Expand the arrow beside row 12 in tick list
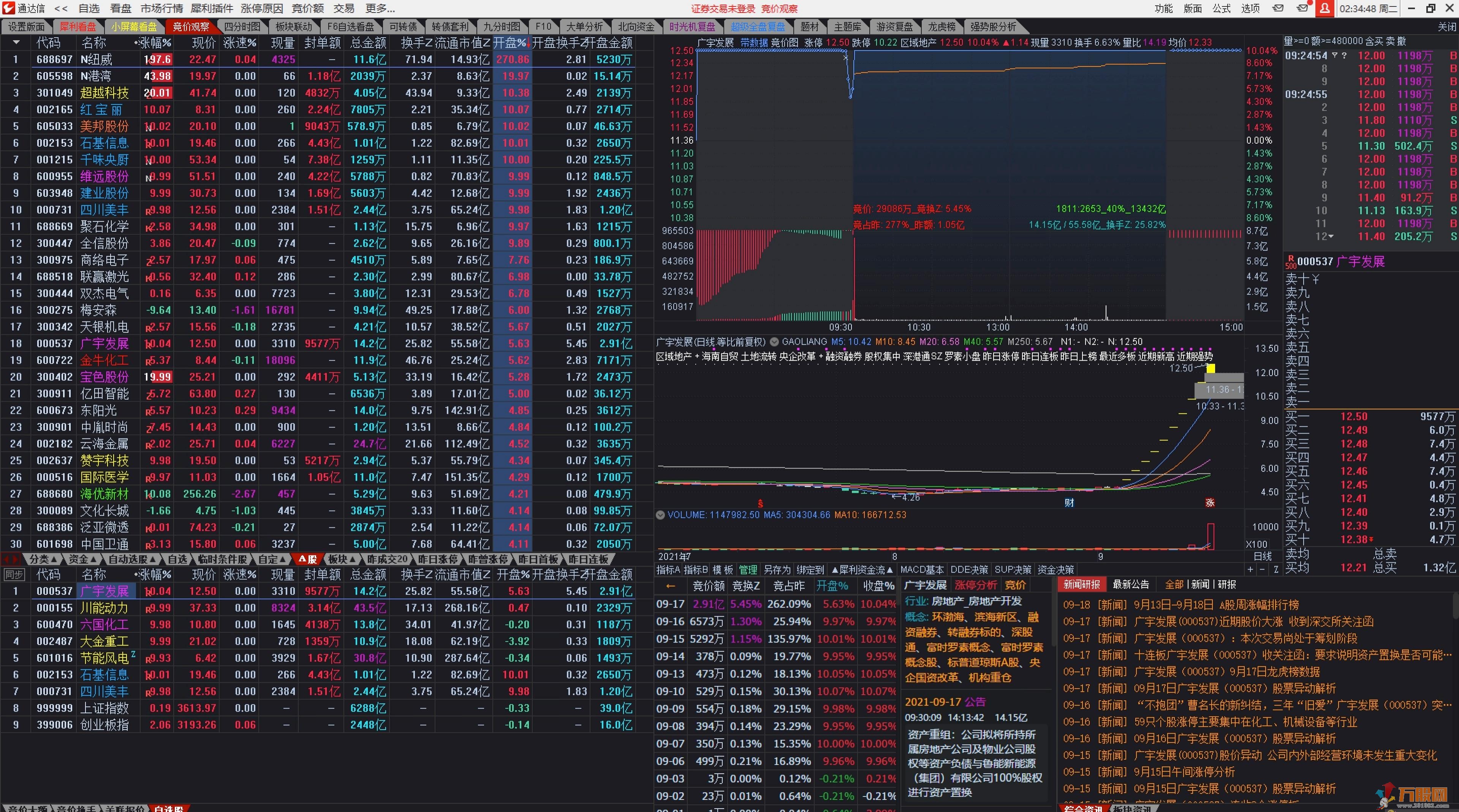The height and width of the screenshot is (812, 1459). (1331, 237)
